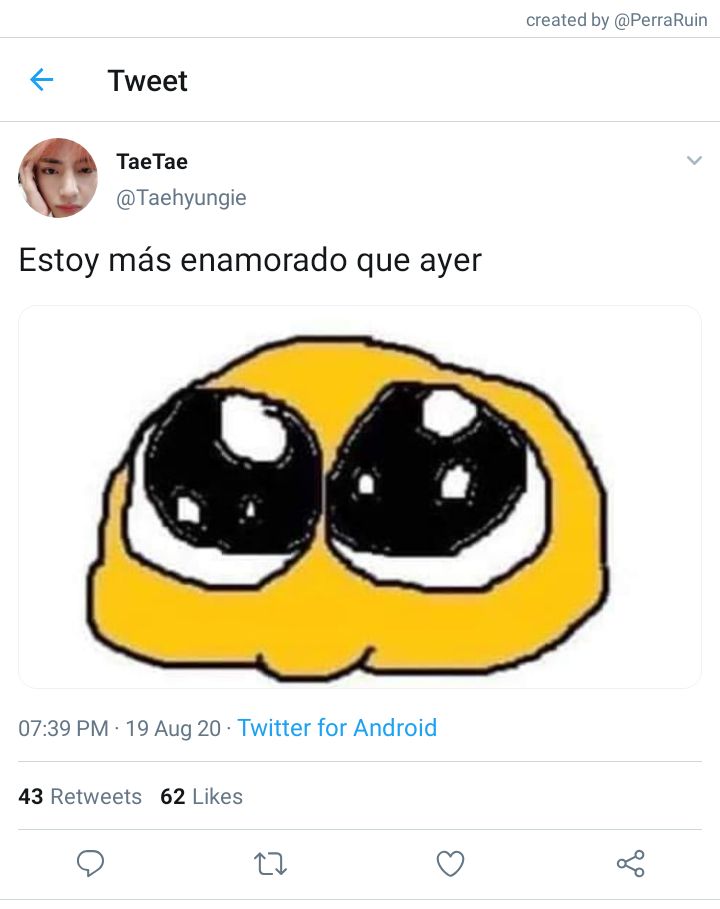Viewport: 720px width, 909px height.
Task: Open the share icon below the tweet
Action: pyautogui.click(x=631, y=863)
